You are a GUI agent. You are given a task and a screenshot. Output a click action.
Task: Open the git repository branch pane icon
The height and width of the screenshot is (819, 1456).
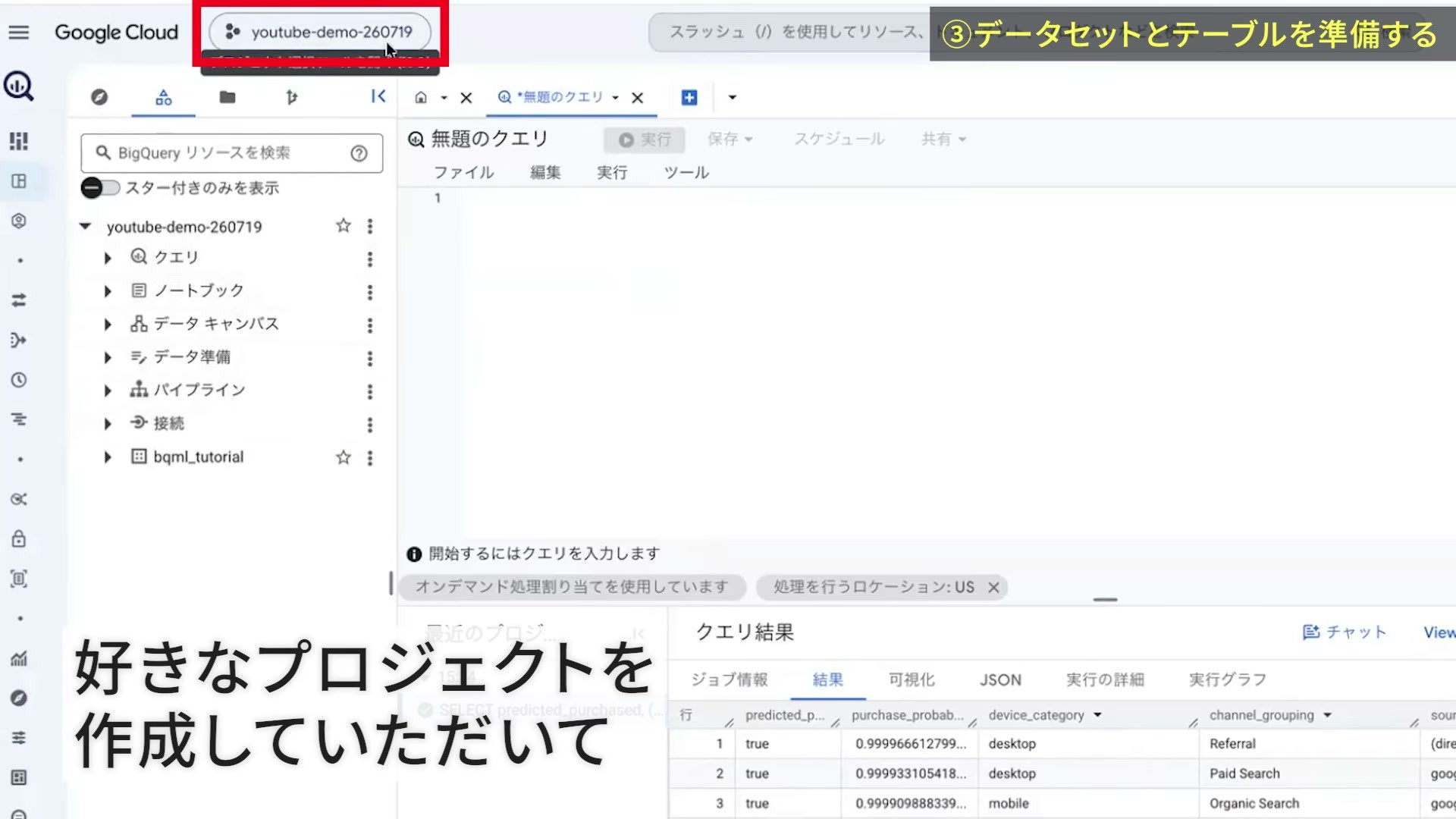292,97
